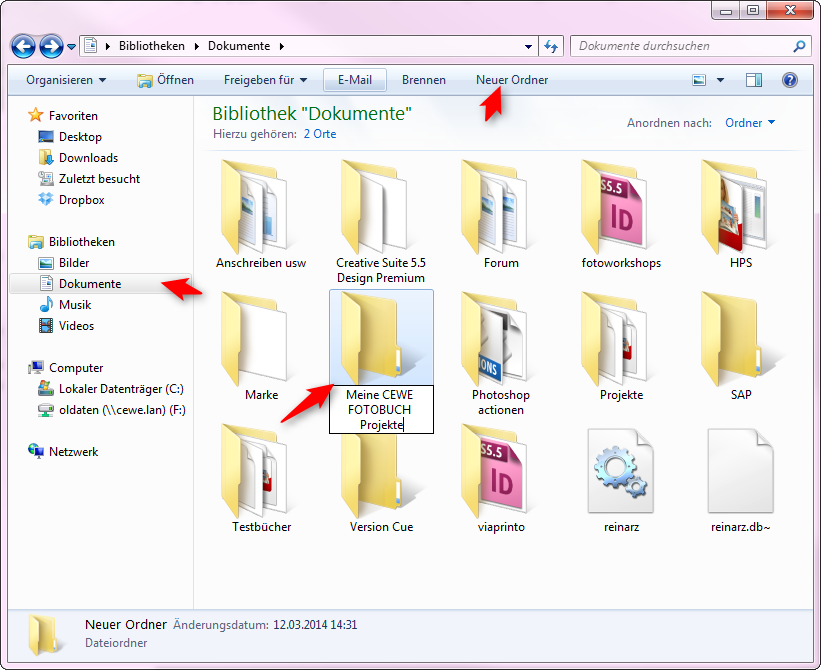Select the Dokumente library in sidebar
821x670 pixels.
pyautogui.click(x=101, y=284)
